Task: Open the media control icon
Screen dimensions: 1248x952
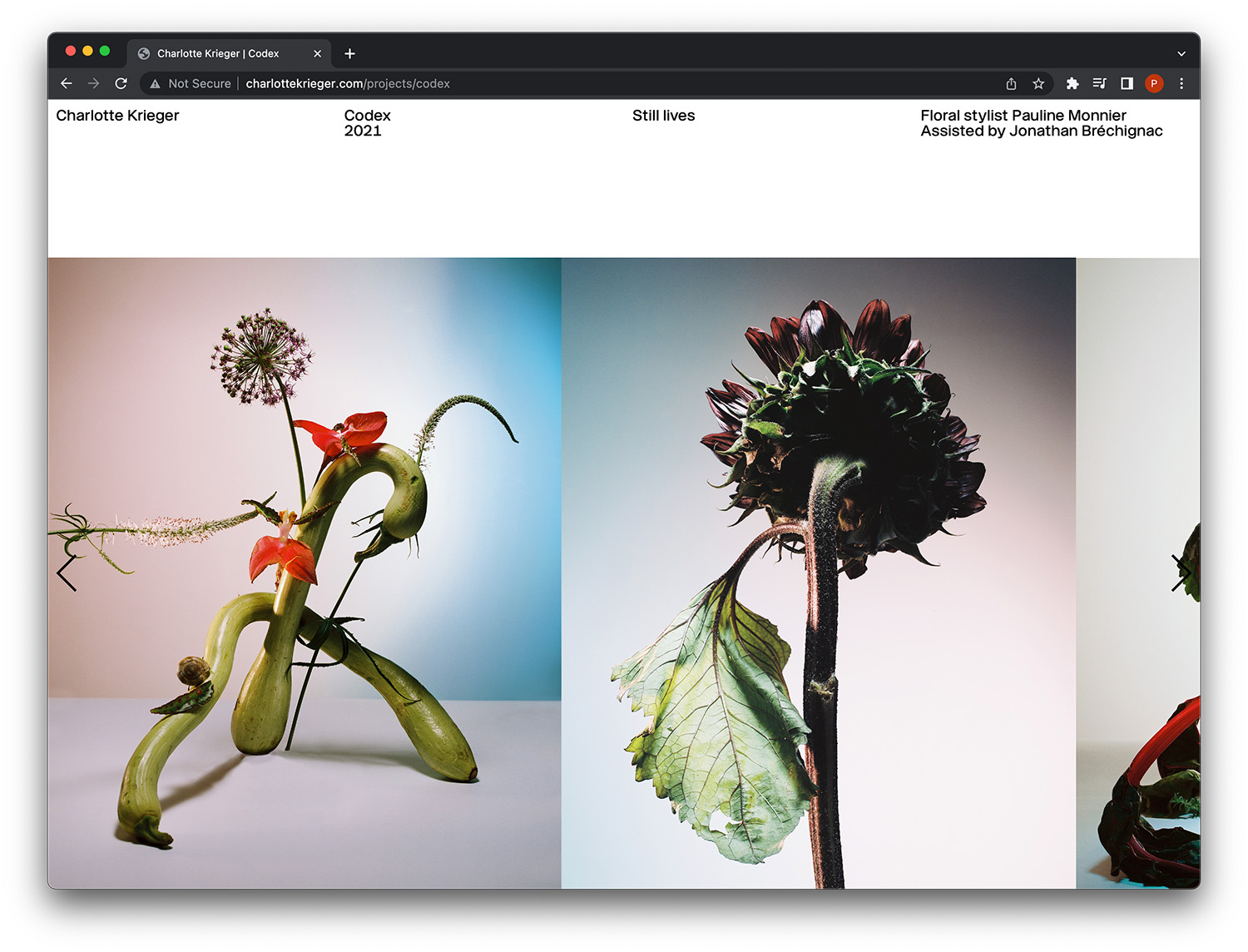Action: pyautogui.click(x=1099, y=83)
